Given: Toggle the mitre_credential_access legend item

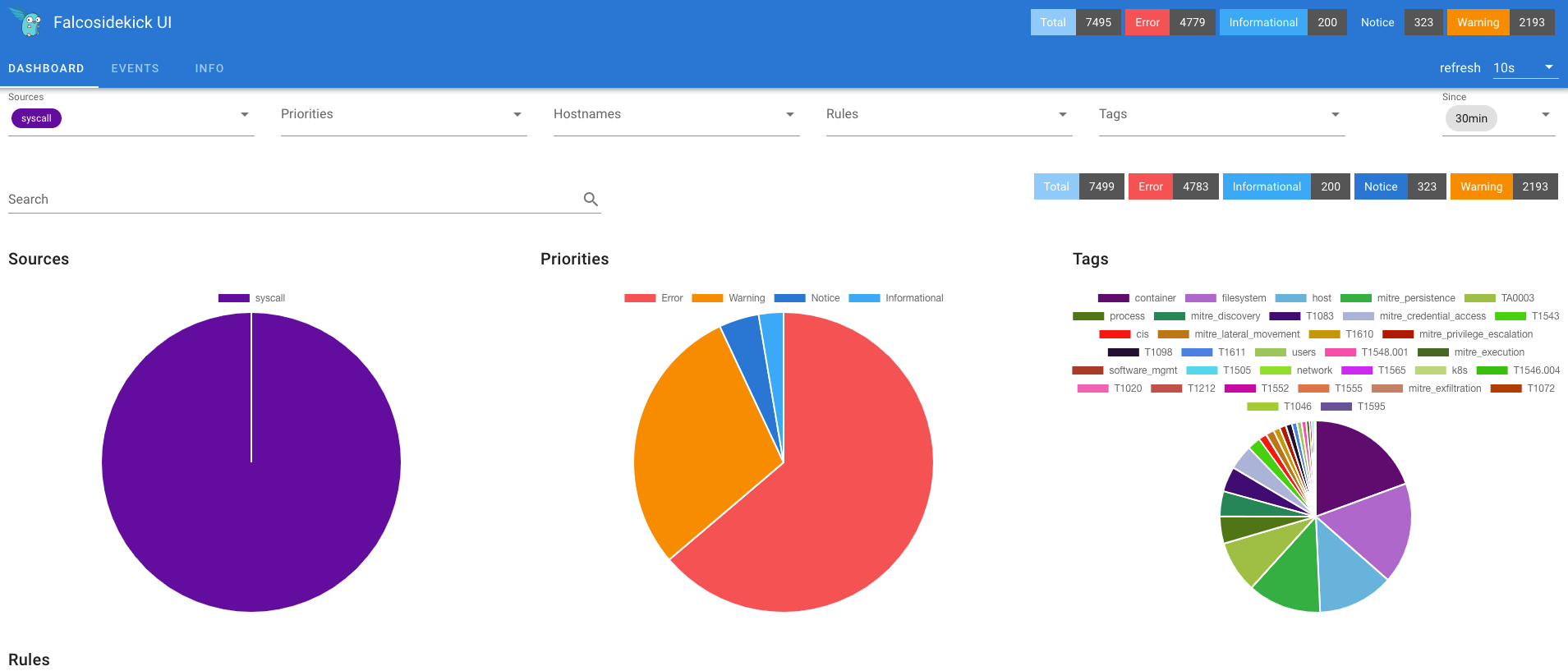Looking at the screenshot, I should point(1414,316).
